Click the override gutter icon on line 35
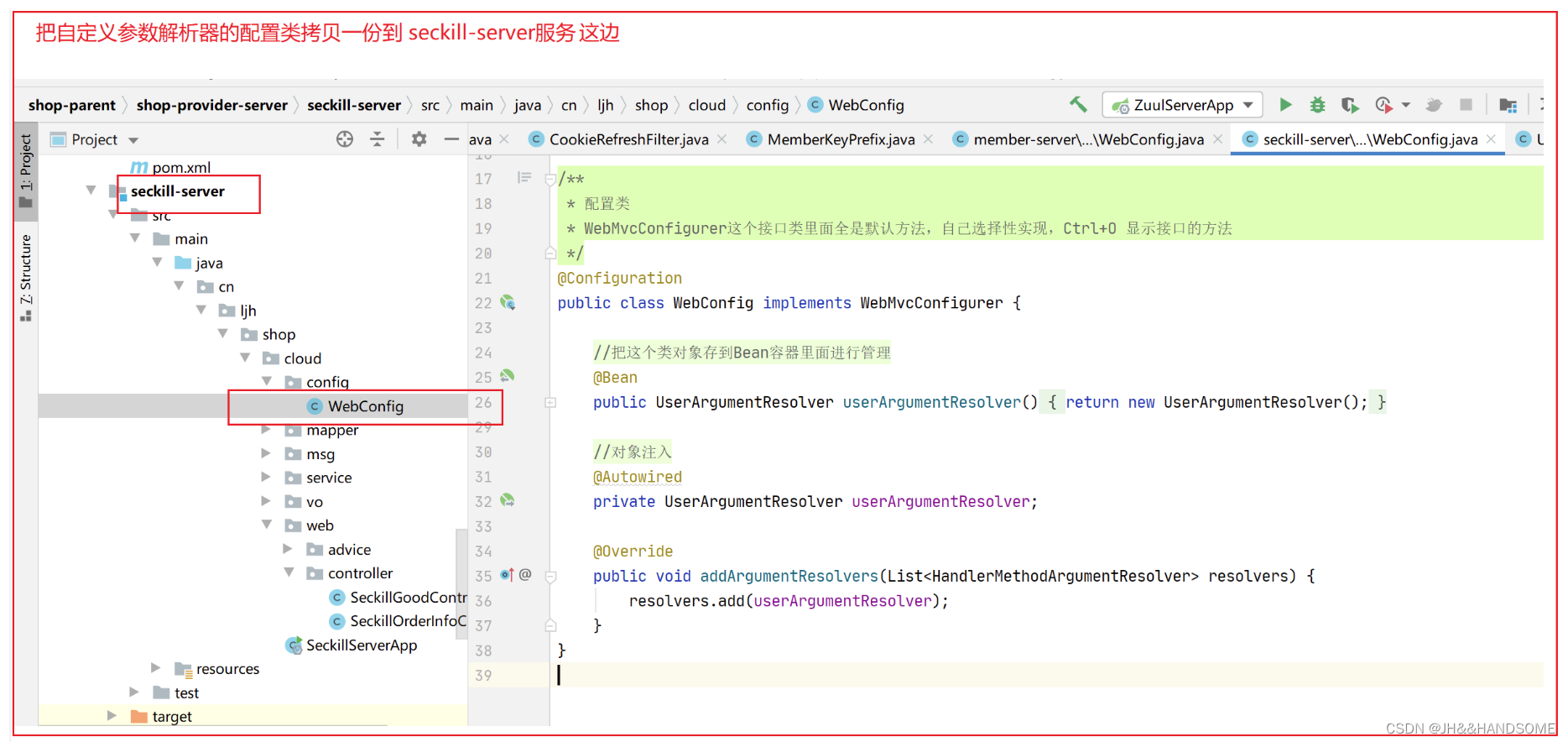This screenshot has width=1568, height=742. coord(507,575)
